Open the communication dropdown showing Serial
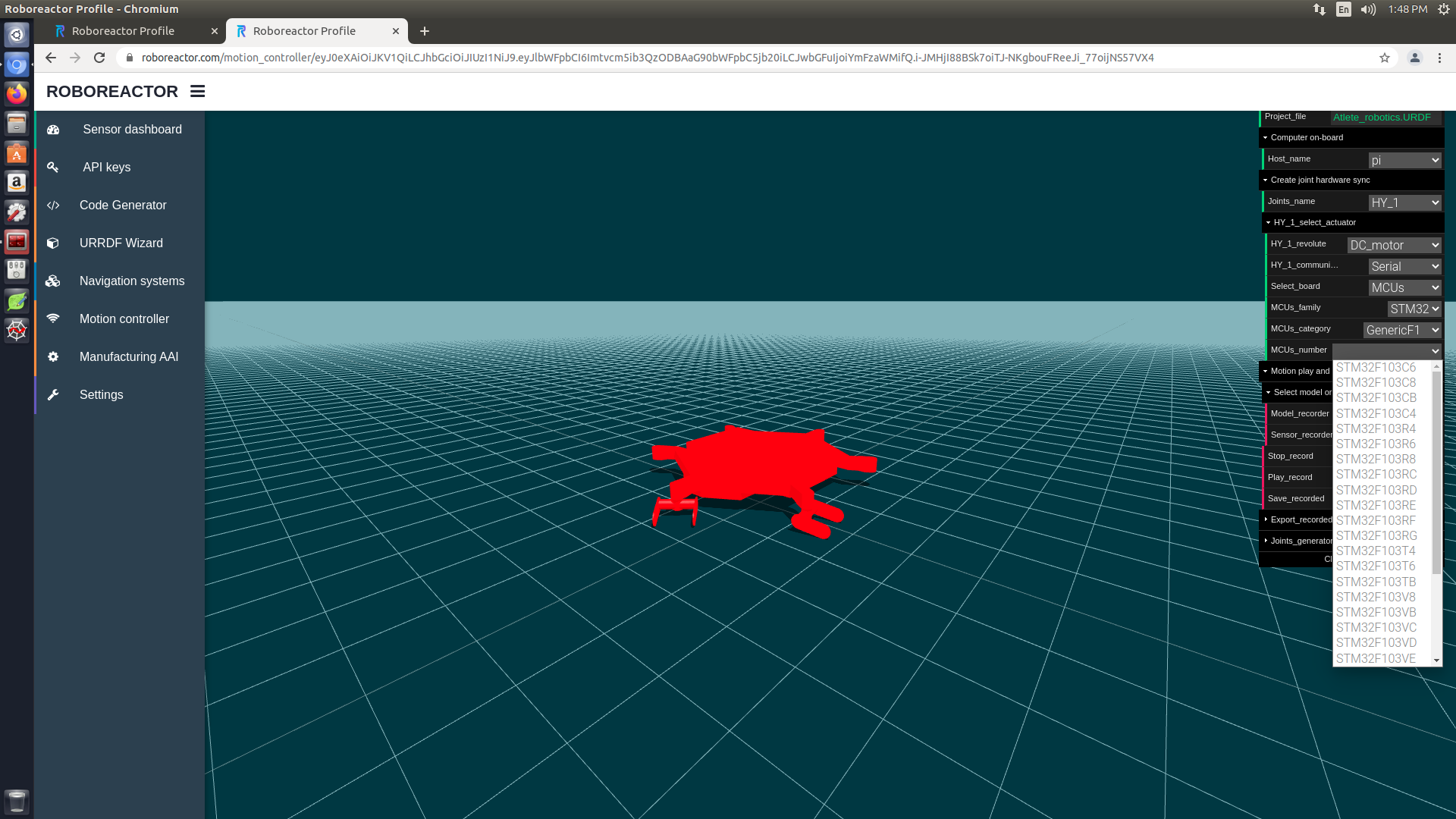 [x=1404, y=266]
